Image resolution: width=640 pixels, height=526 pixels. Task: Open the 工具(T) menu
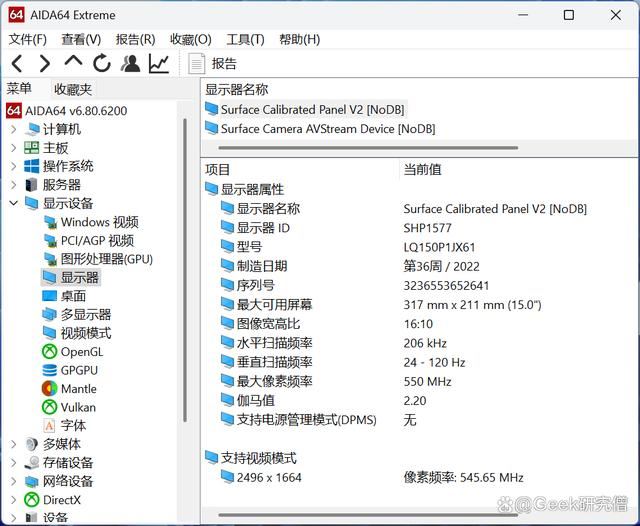tap(245, 39)
